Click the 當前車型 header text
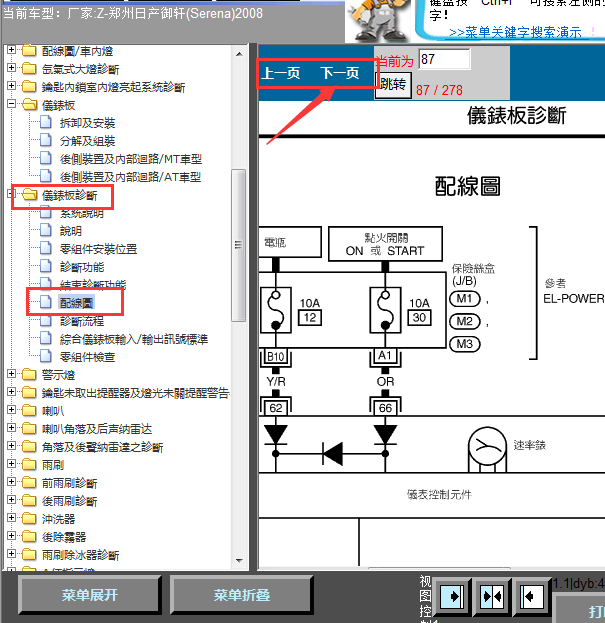 133,14
